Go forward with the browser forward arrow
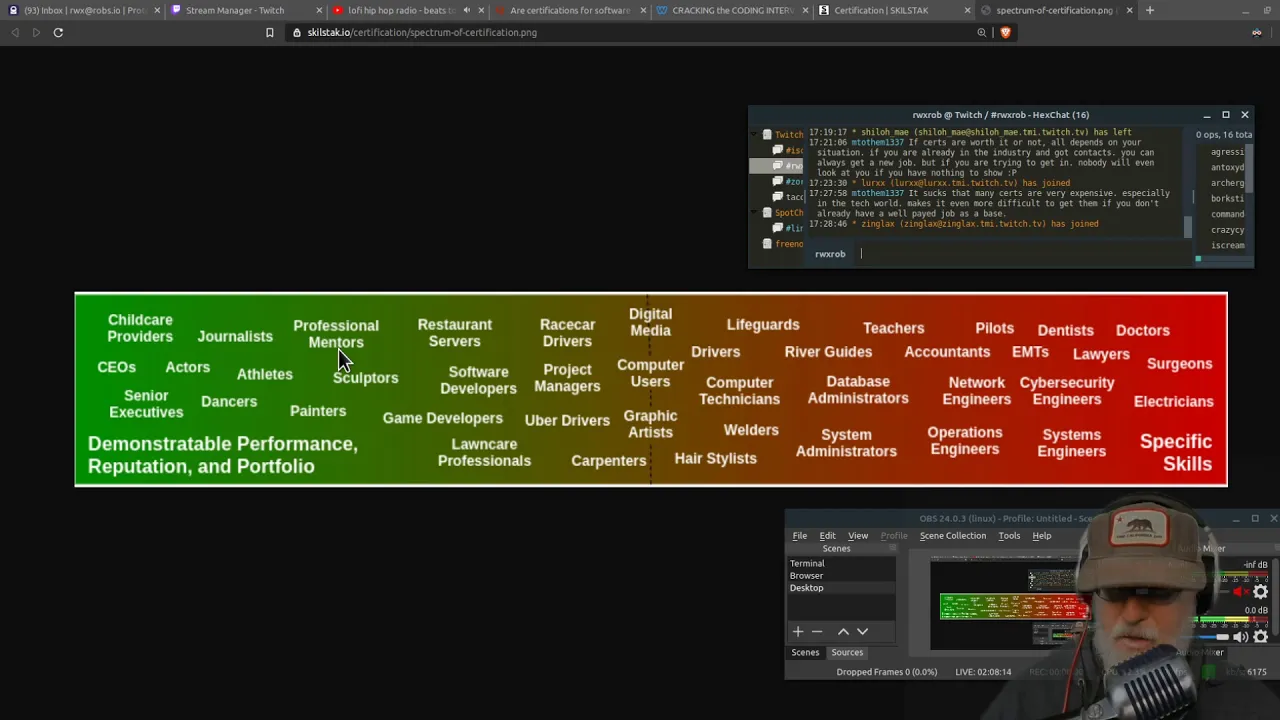 click(36, 32)
